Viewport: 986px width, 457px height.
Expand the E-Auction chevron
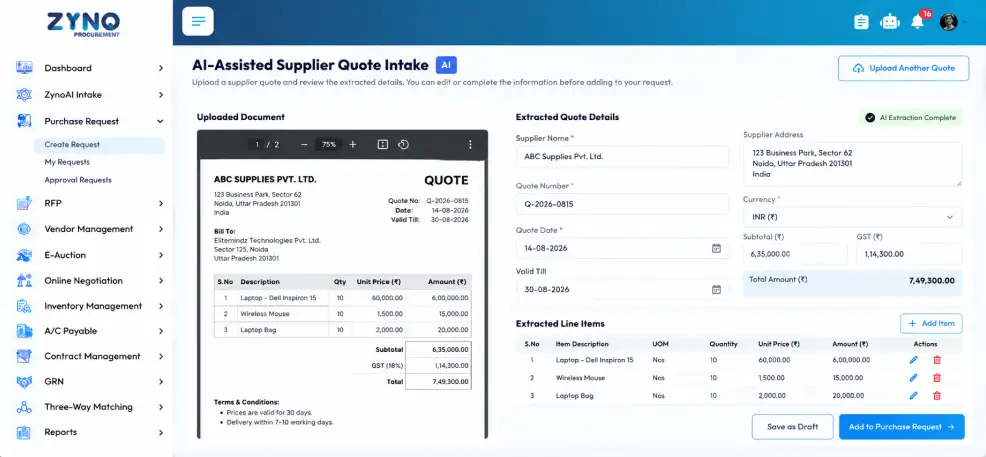point(160,255)
